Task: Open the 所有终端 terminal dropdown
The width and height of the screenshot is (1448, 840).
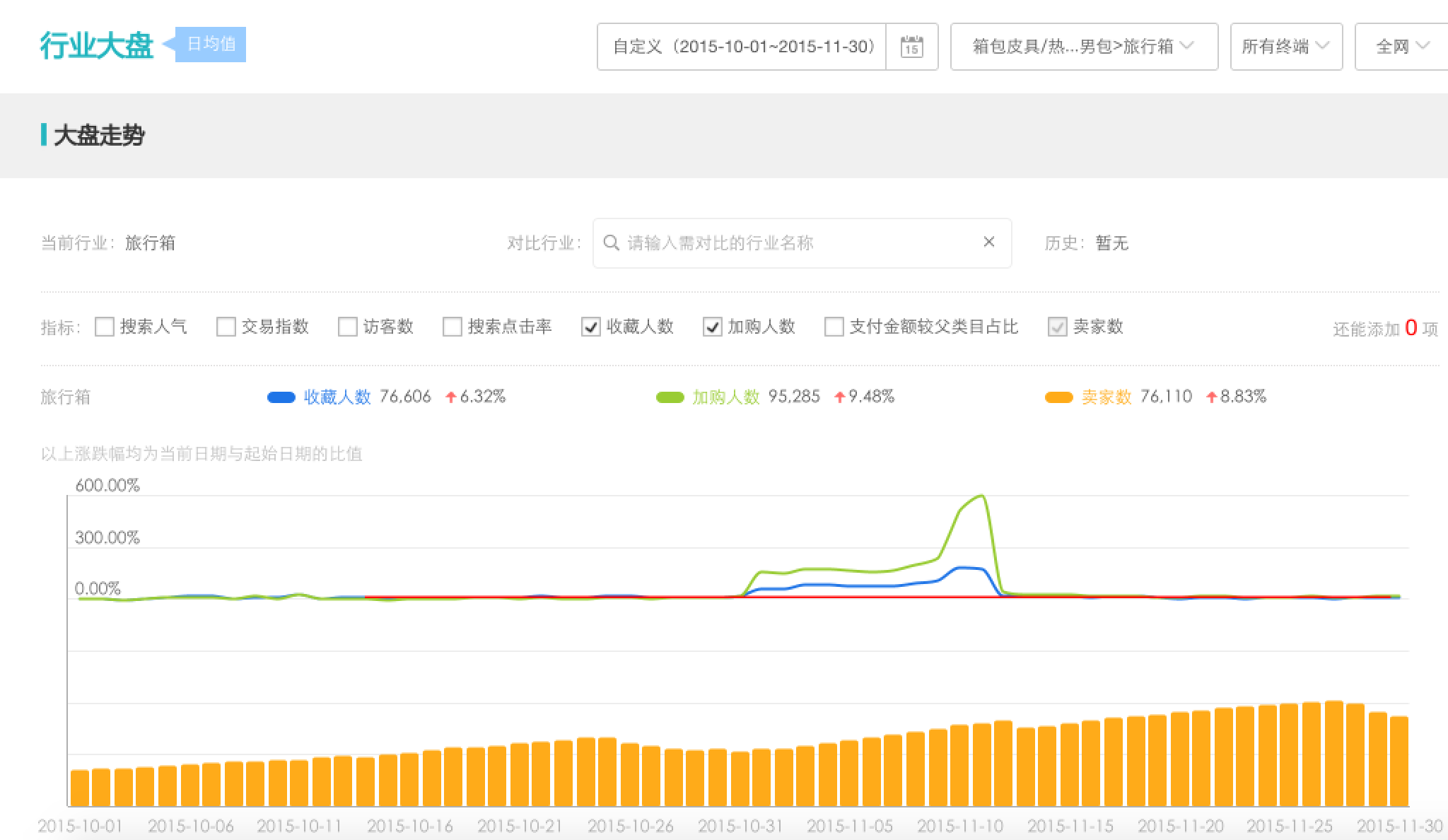Action: pyautogui.click(x=1286, y=47)
